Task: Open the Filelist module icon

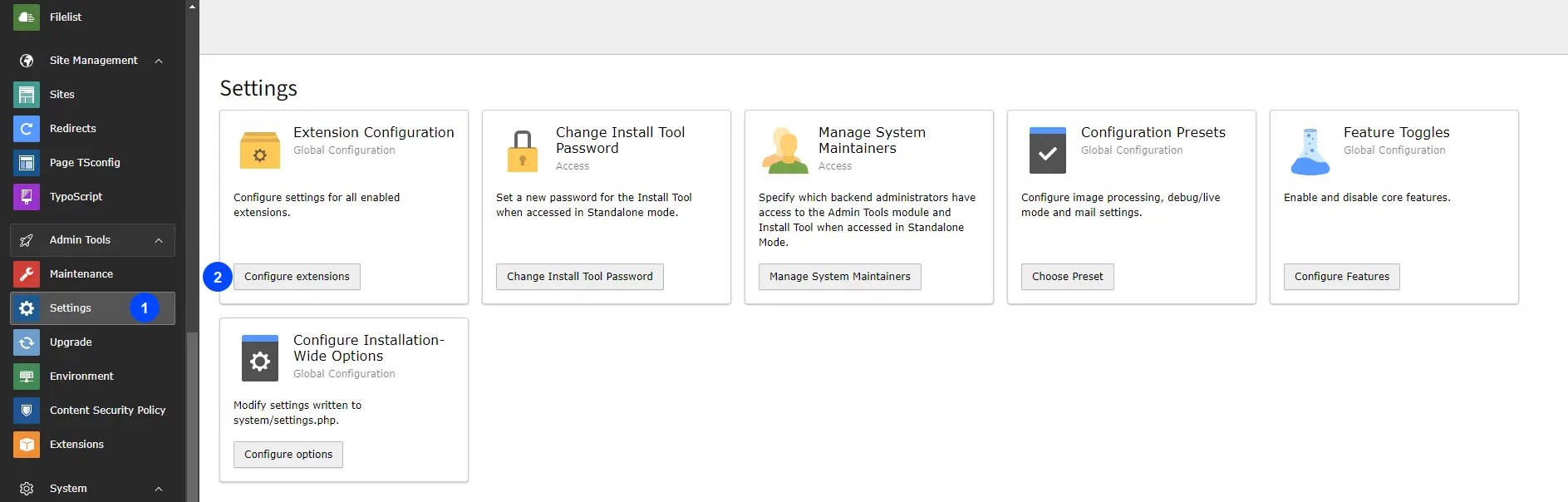Action: (x=27, y=17)
